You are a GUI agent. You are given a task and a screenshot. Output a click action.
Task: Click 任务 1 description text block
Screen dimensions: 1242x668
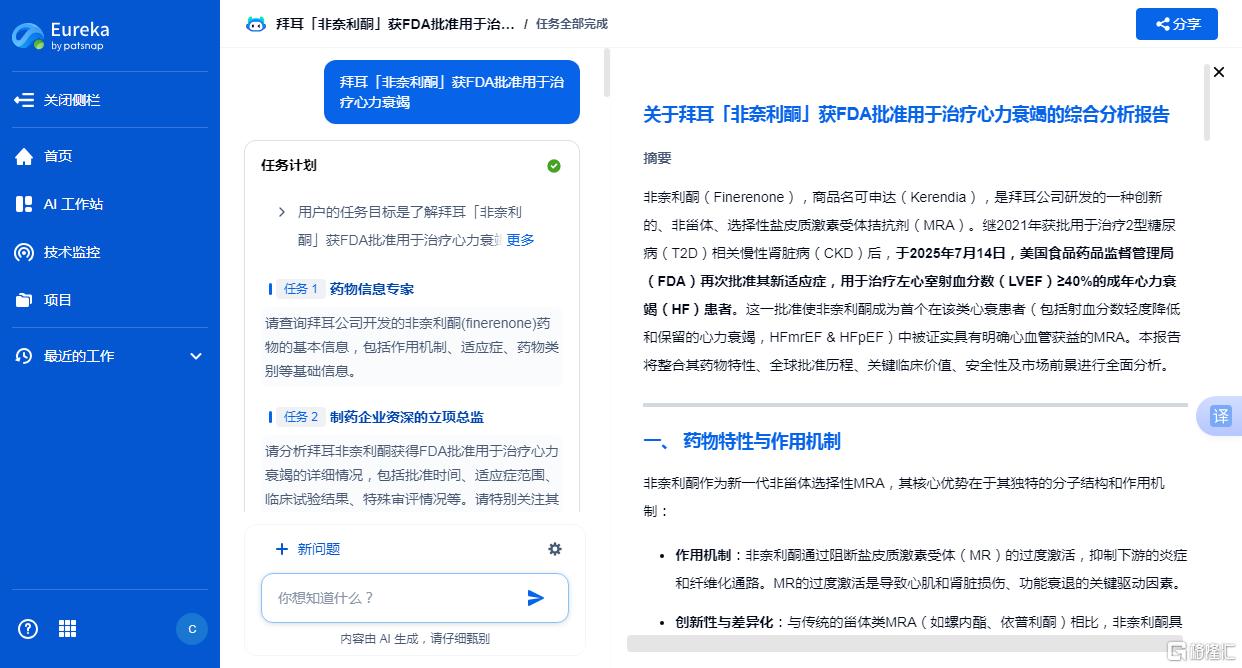coord(412,347)
